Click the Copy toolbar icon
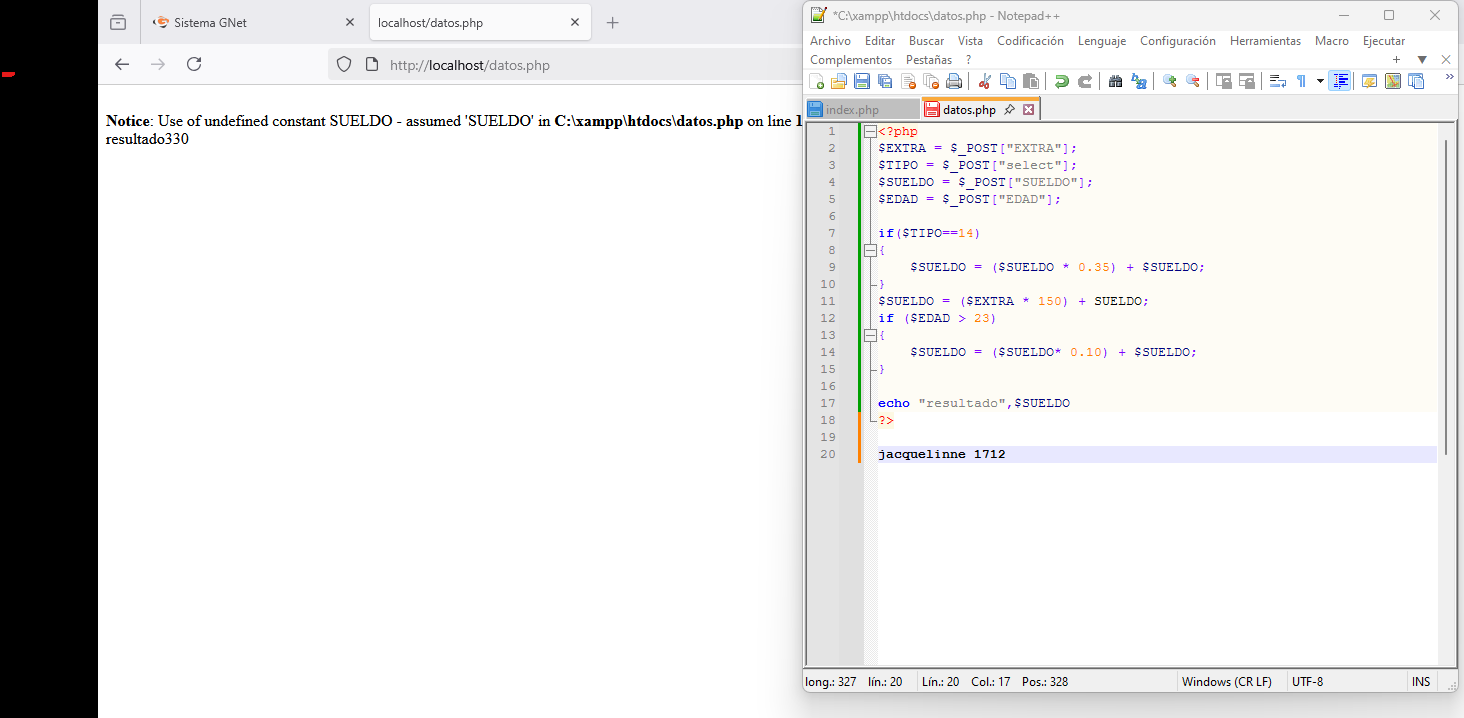 click(x=1008, y=81)
